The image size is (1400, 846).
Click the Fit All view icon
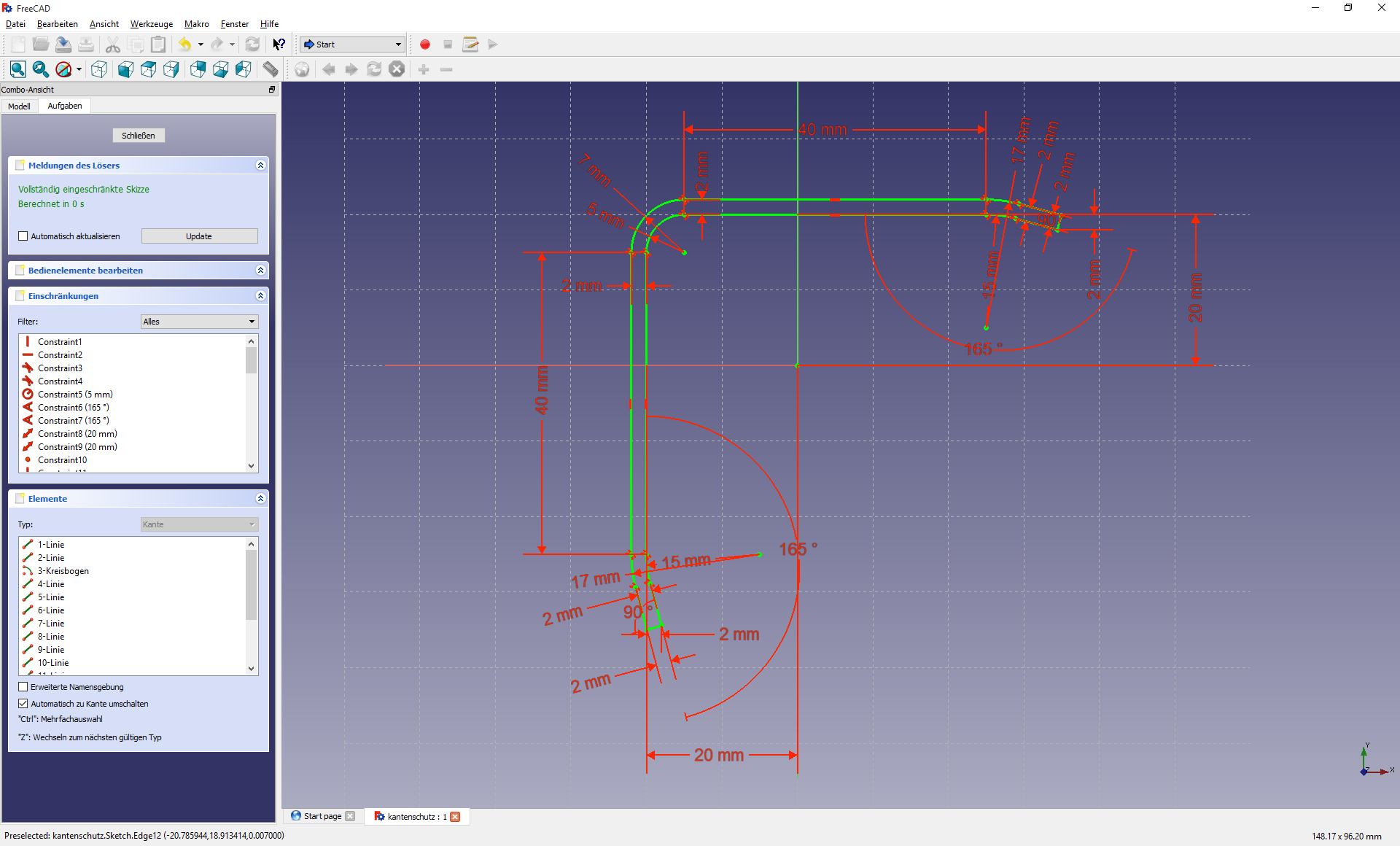coord(18,69)
